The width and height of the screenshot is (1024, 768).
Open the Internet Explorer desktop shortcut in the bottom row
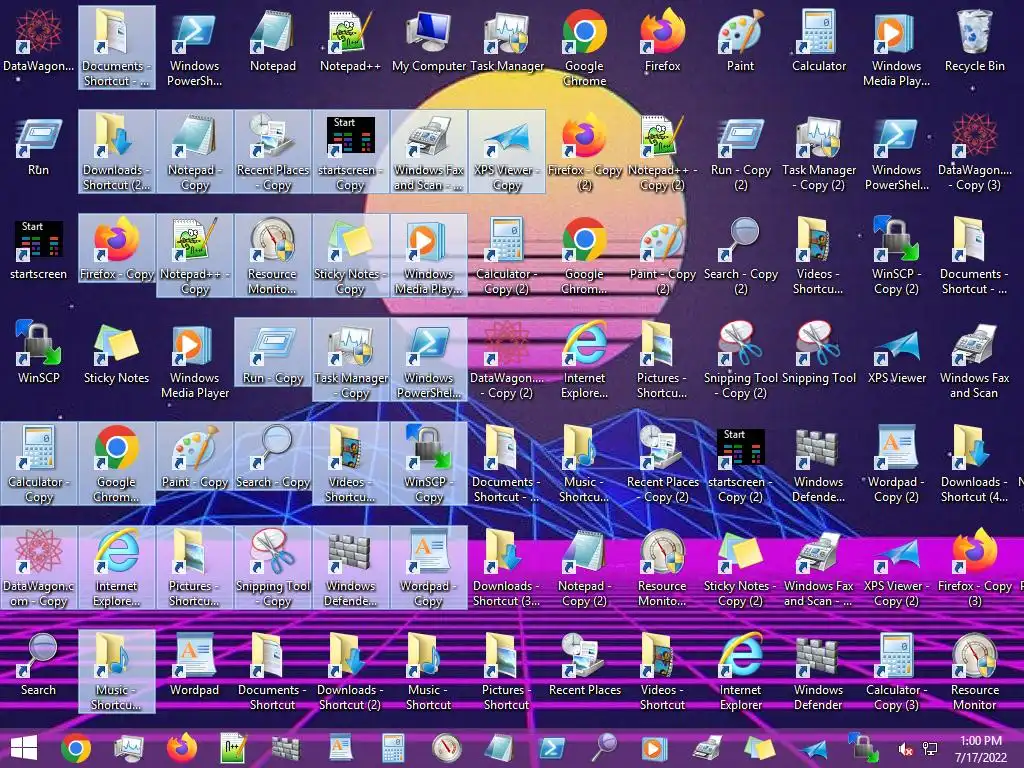point(740,673)
